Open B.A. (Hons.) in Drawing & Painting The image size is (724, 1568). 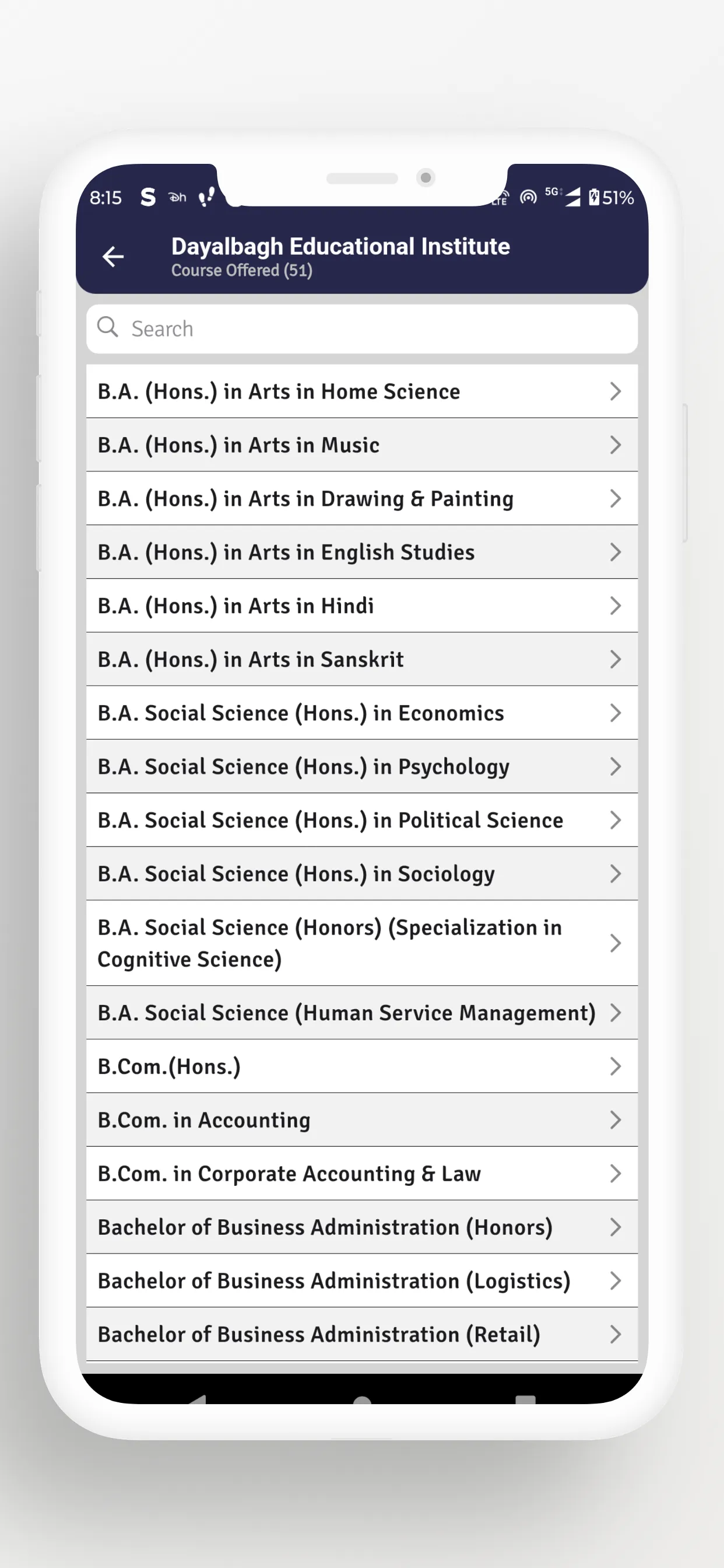[x=362, y=499]
